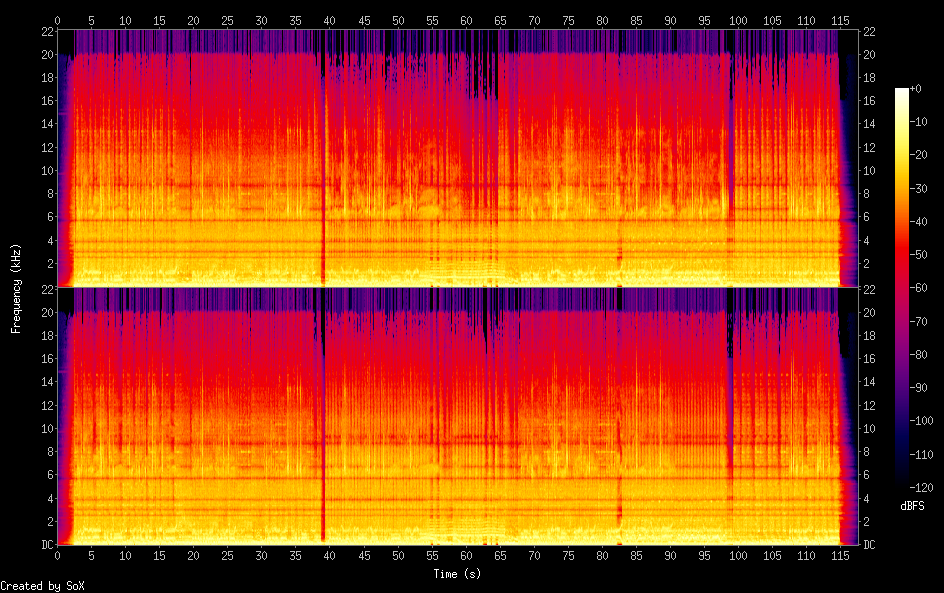Screen dimensions: 944x593
Task: Click the "Frequency (kHz)" axis label
Action: pyautogui.click(x=16, y=288)
